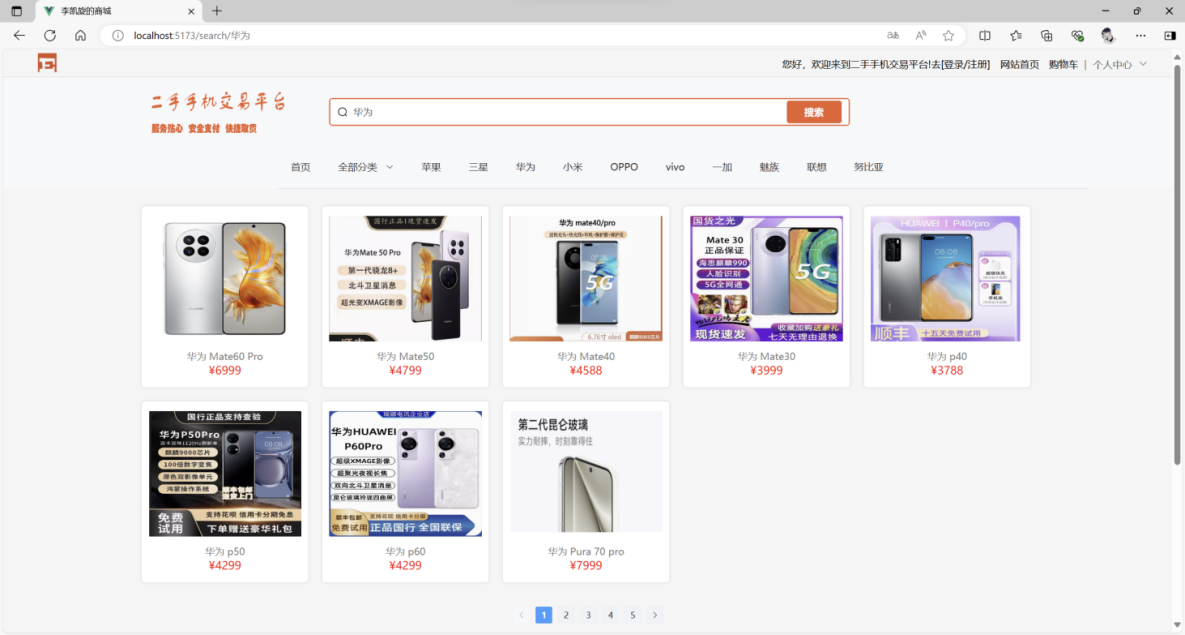Select 一加 brand menu item
Image resolution: width=1185 pixels, height=635 pixels.
722,167
